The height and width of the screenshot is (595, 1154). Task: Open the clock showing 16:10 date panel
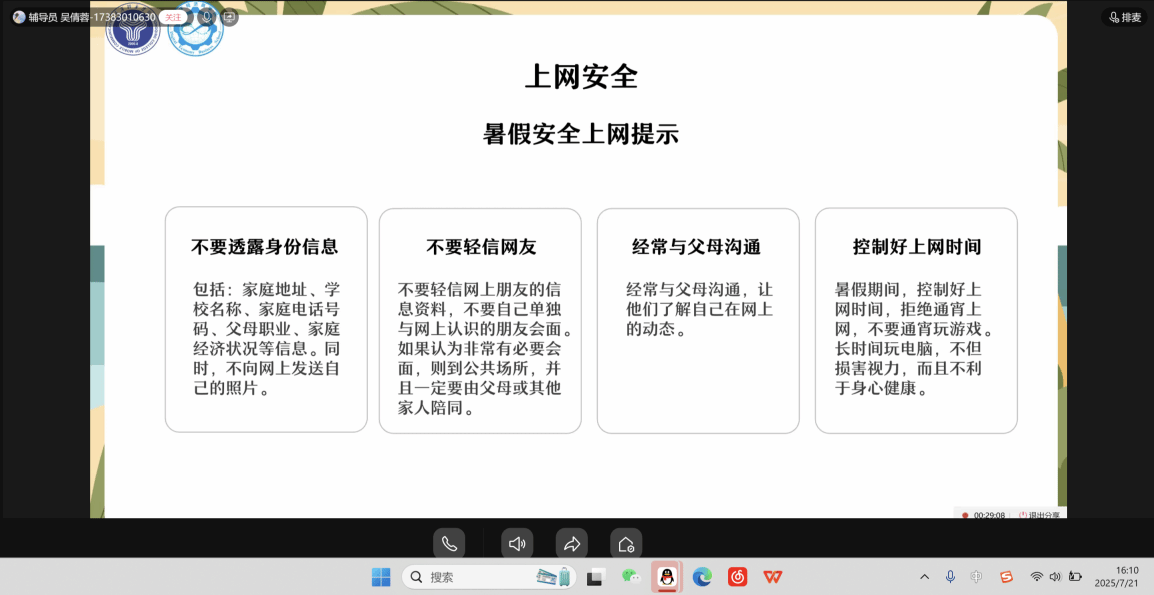[1117, 576]
